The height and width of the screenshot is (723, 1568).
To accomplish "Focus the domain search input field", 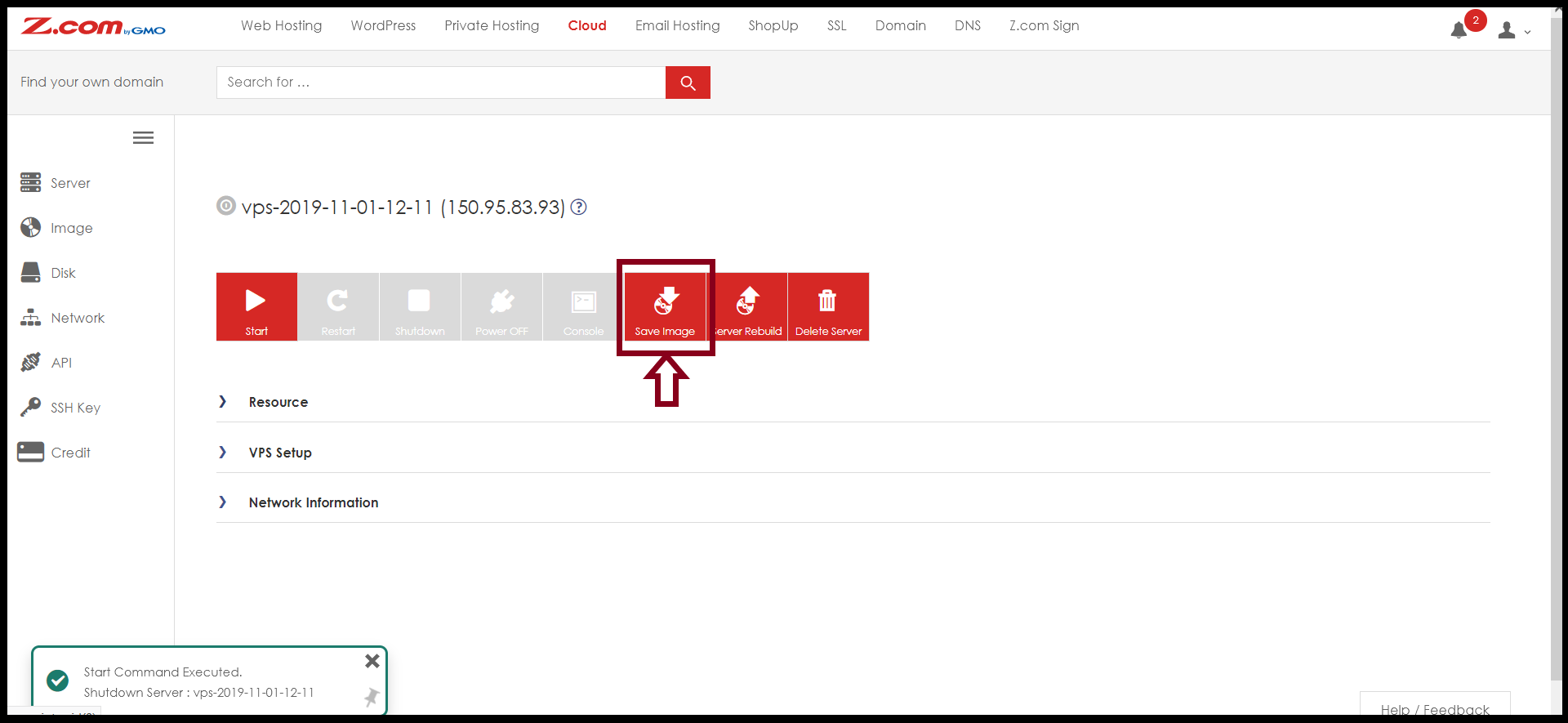I will pyautogui.click(x=441, y=83).
